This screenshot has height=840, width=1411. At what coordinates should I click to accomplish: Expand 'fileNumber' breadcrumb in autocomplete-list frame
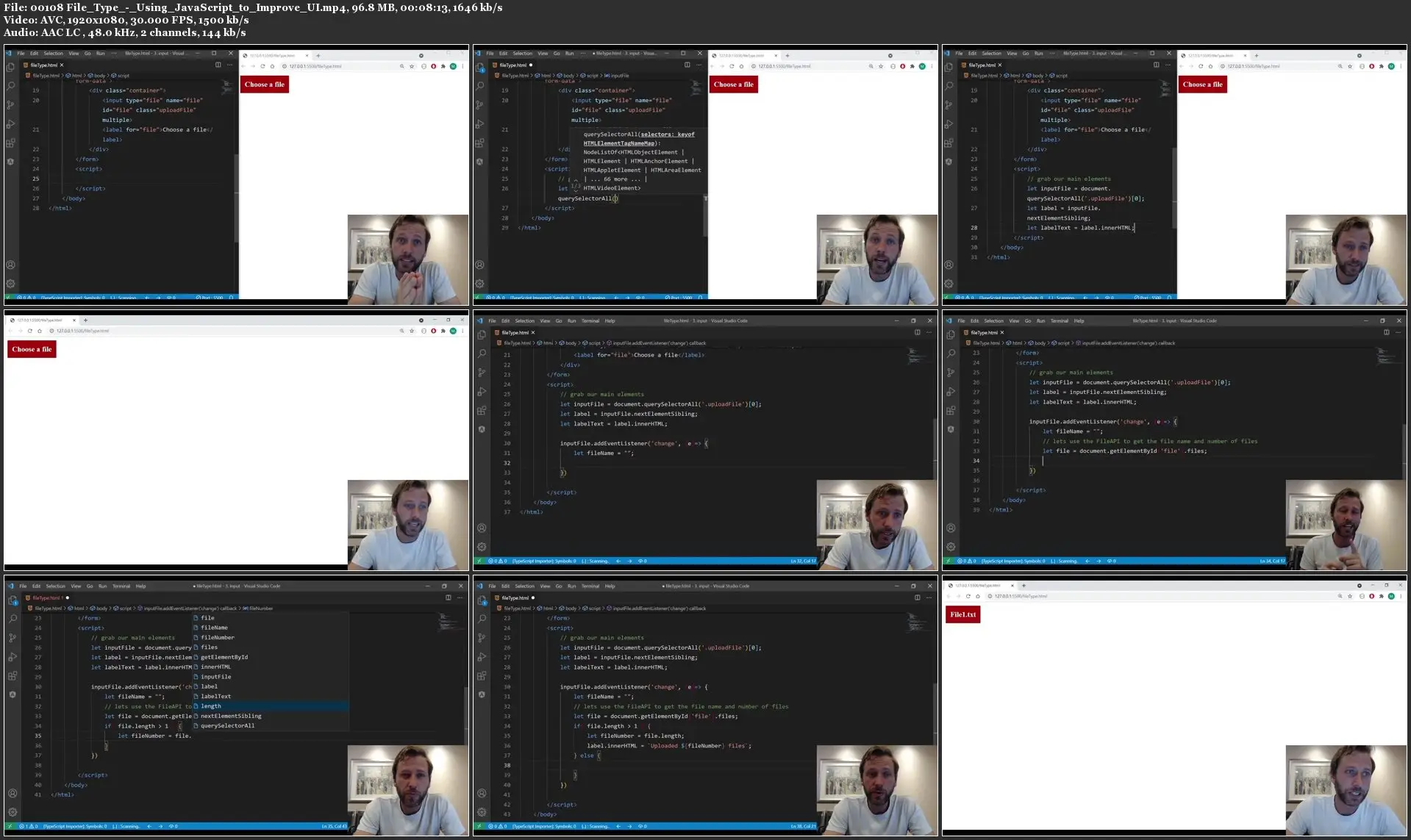point(258,608)
